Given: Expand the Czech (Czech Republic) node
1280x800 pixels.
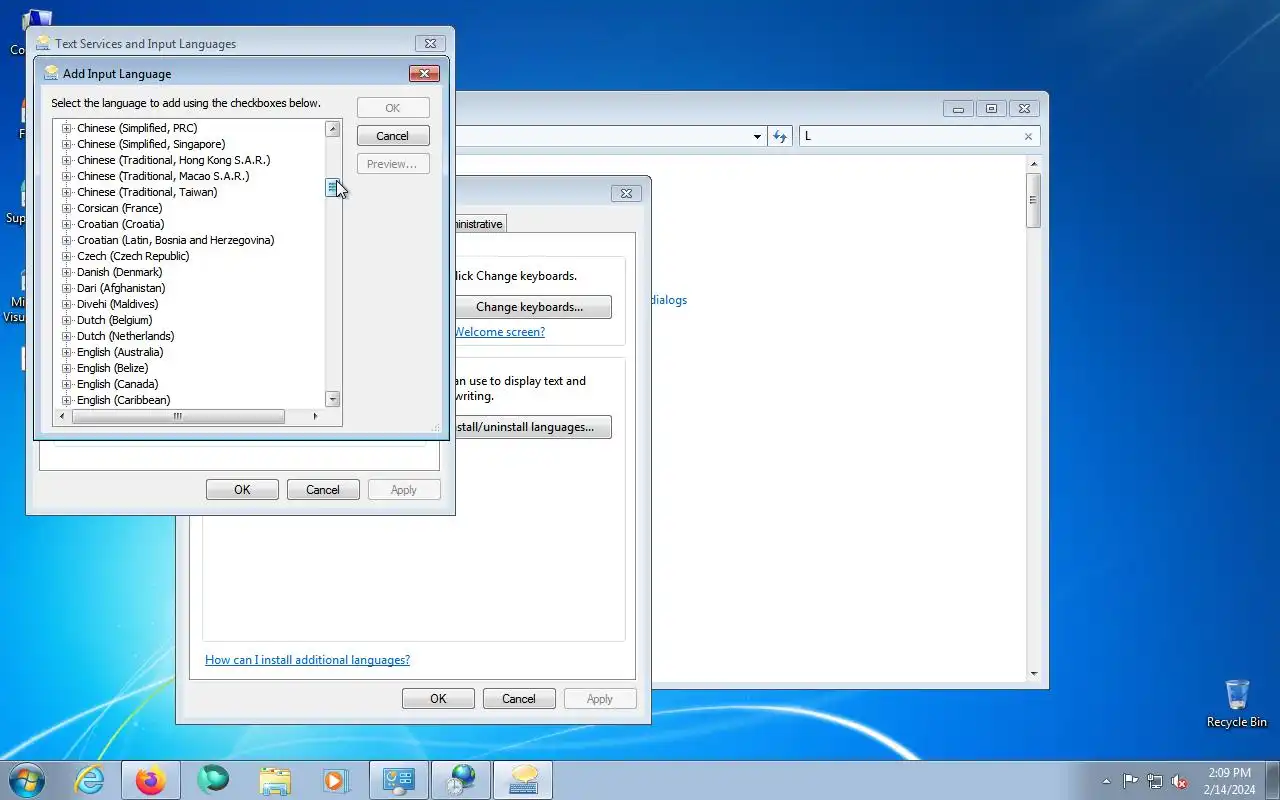Looking at the screenshot, I should click(x=67, y=256).
